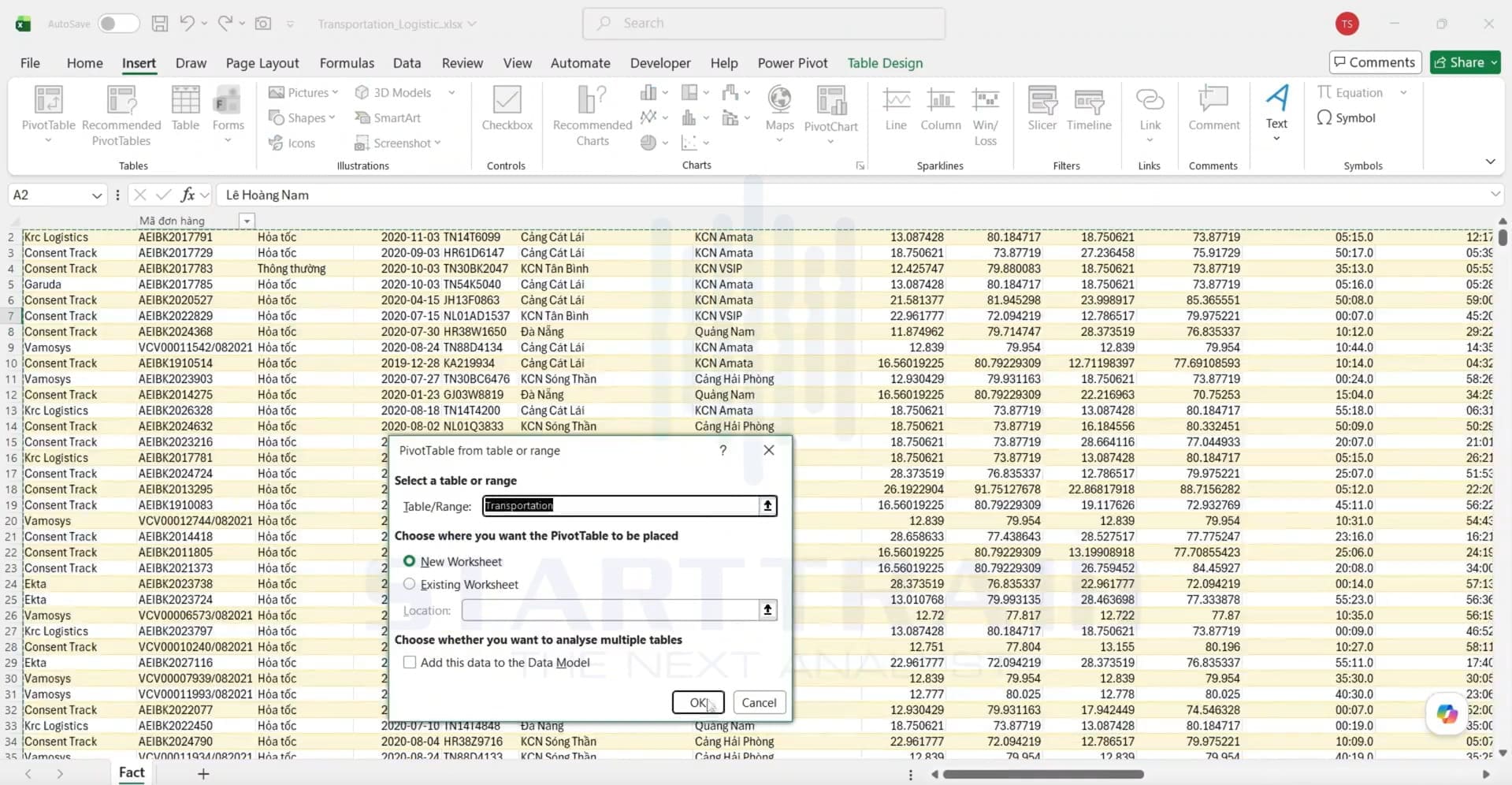1512x785 pixels.
Task: Confirm the PivotTable dialog with OK
Action: click(x=698, y=702)
